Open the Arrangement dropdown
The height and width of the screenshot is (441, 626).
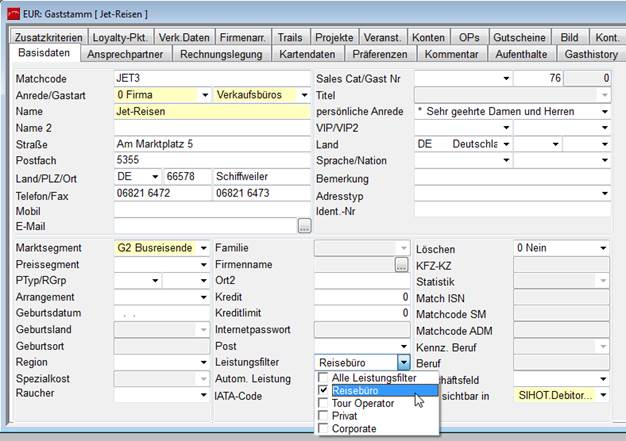[x=204, y=297]
